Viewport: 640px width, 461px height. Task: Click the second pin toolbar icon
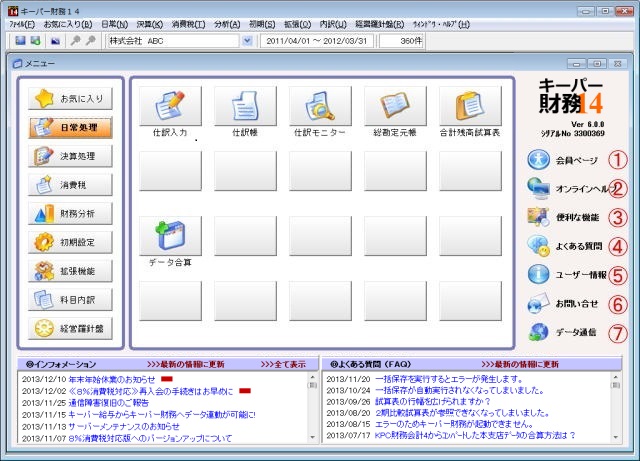(91, 40)
